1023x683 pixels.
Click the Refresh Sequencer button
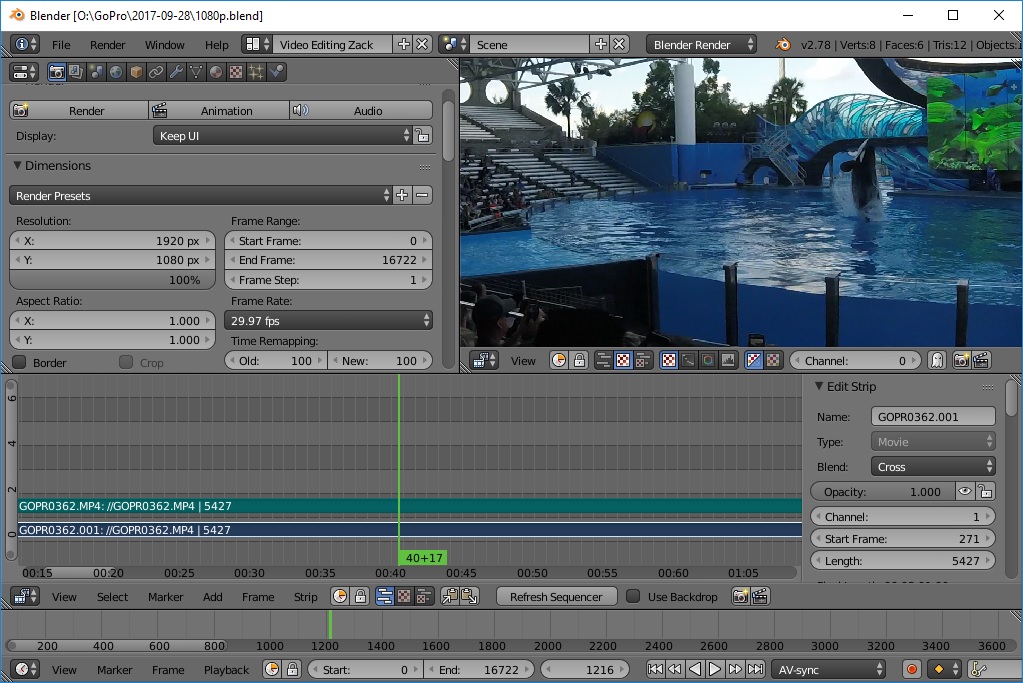pyautogui.click(x=556, y=597)
